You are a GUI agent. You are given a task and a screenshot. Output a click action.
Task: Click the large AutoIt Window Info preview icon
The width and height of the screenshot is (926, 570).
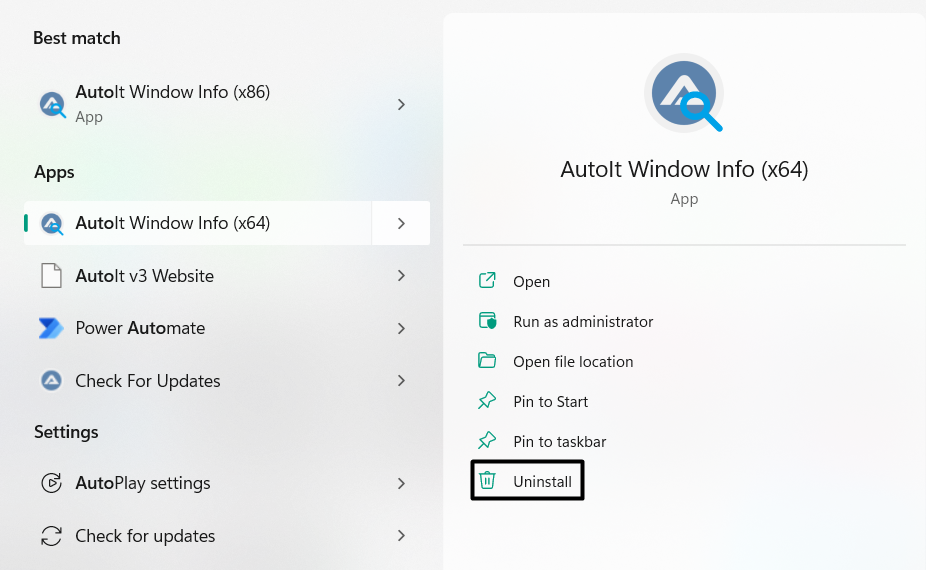[684, 93]
